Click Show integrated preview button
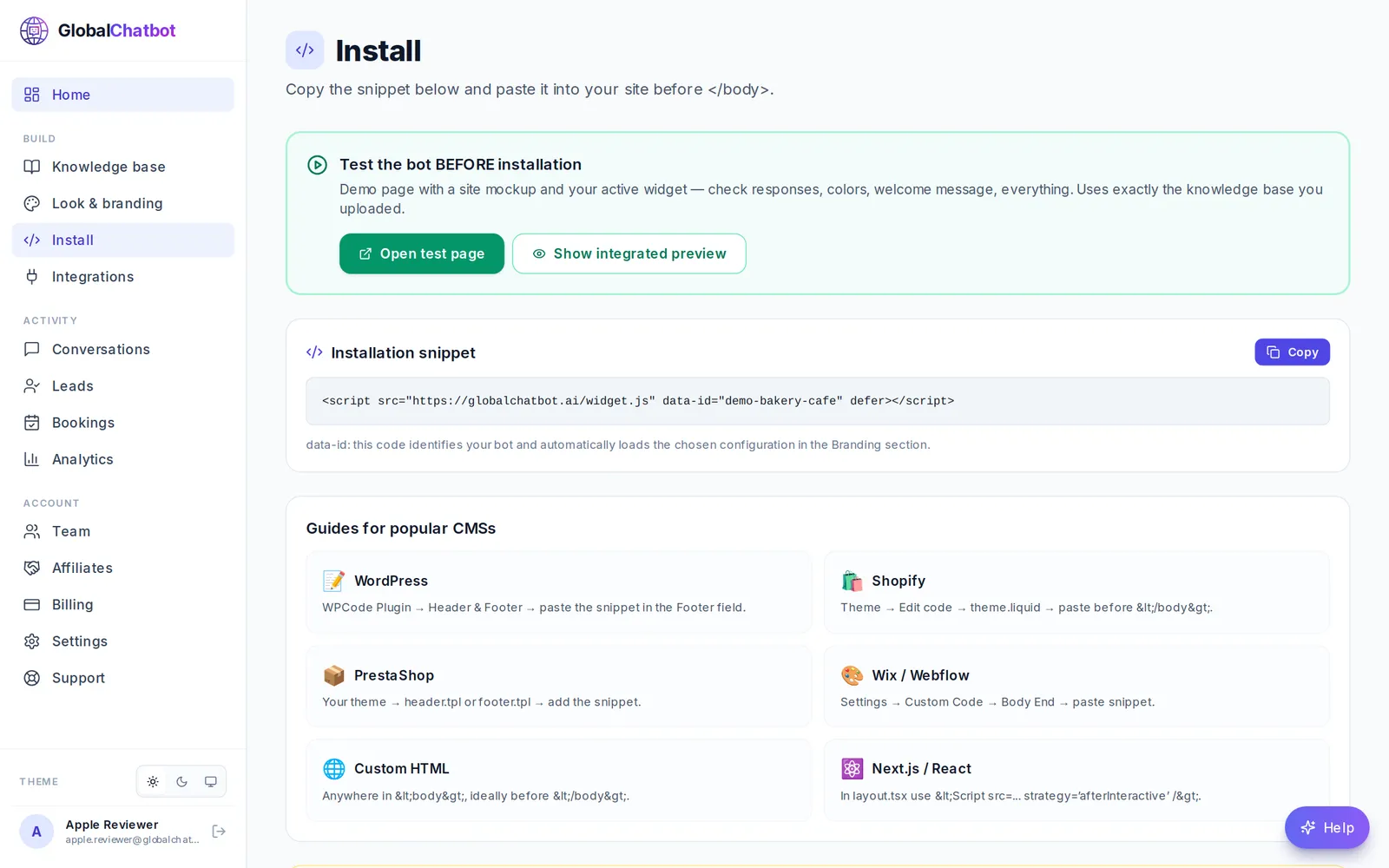The width and height of the screenshot is (1389, 868). (629, 253)
